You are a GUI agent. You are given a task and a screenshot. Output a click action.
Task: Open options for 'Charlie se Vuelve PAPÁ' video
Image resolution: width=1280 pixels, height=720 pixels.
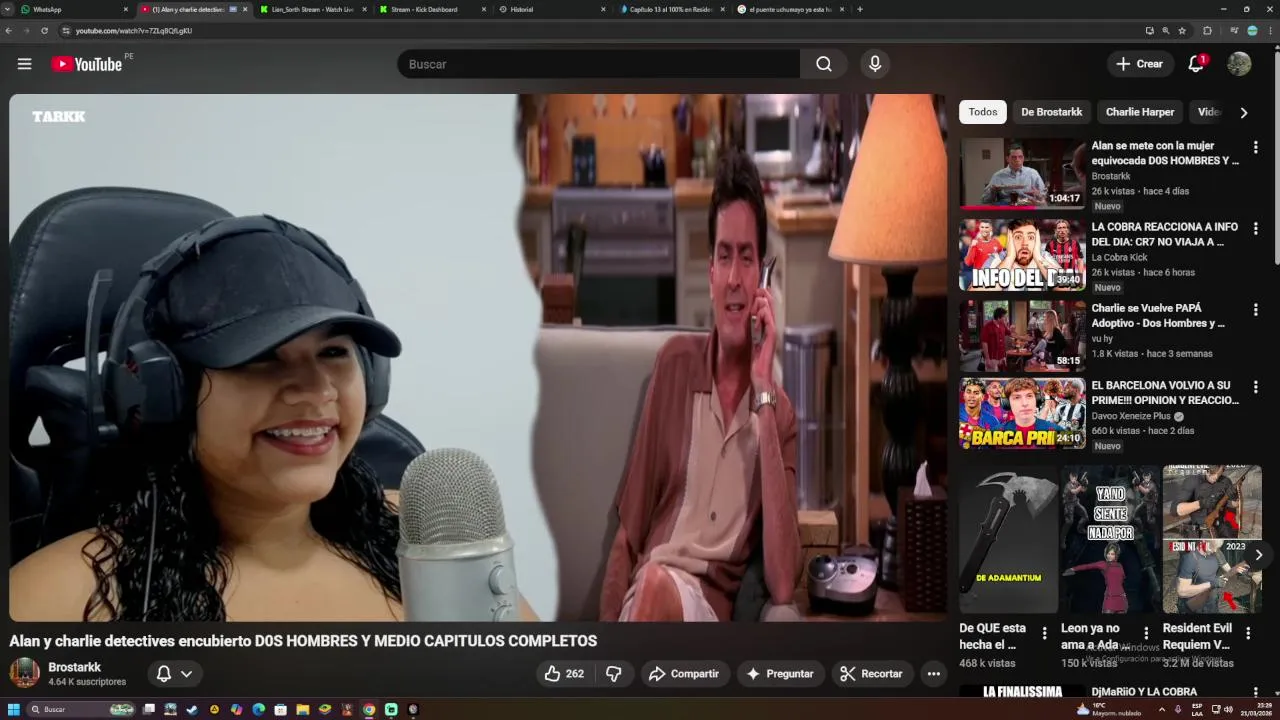(x=1255, y=310)
